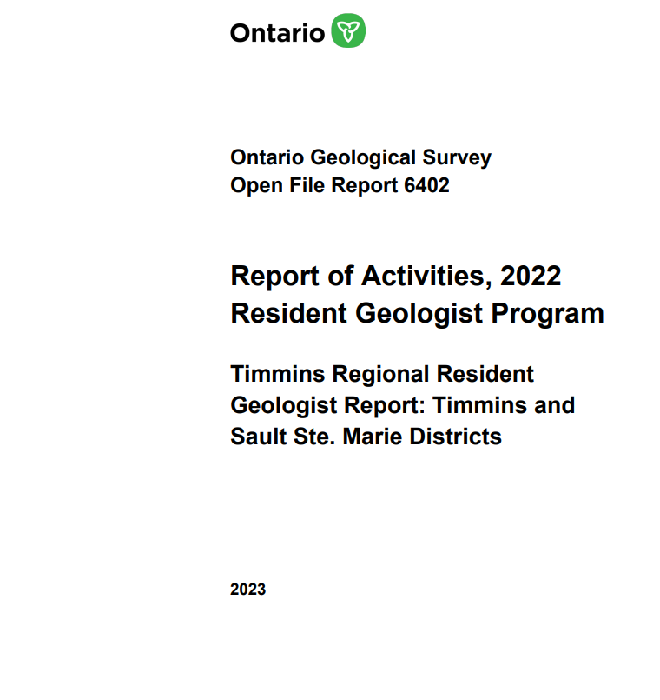This screenshot has width=660, height=700.
Task: Click the Ontario wordmark beside the logo
Action: [277, 32]
